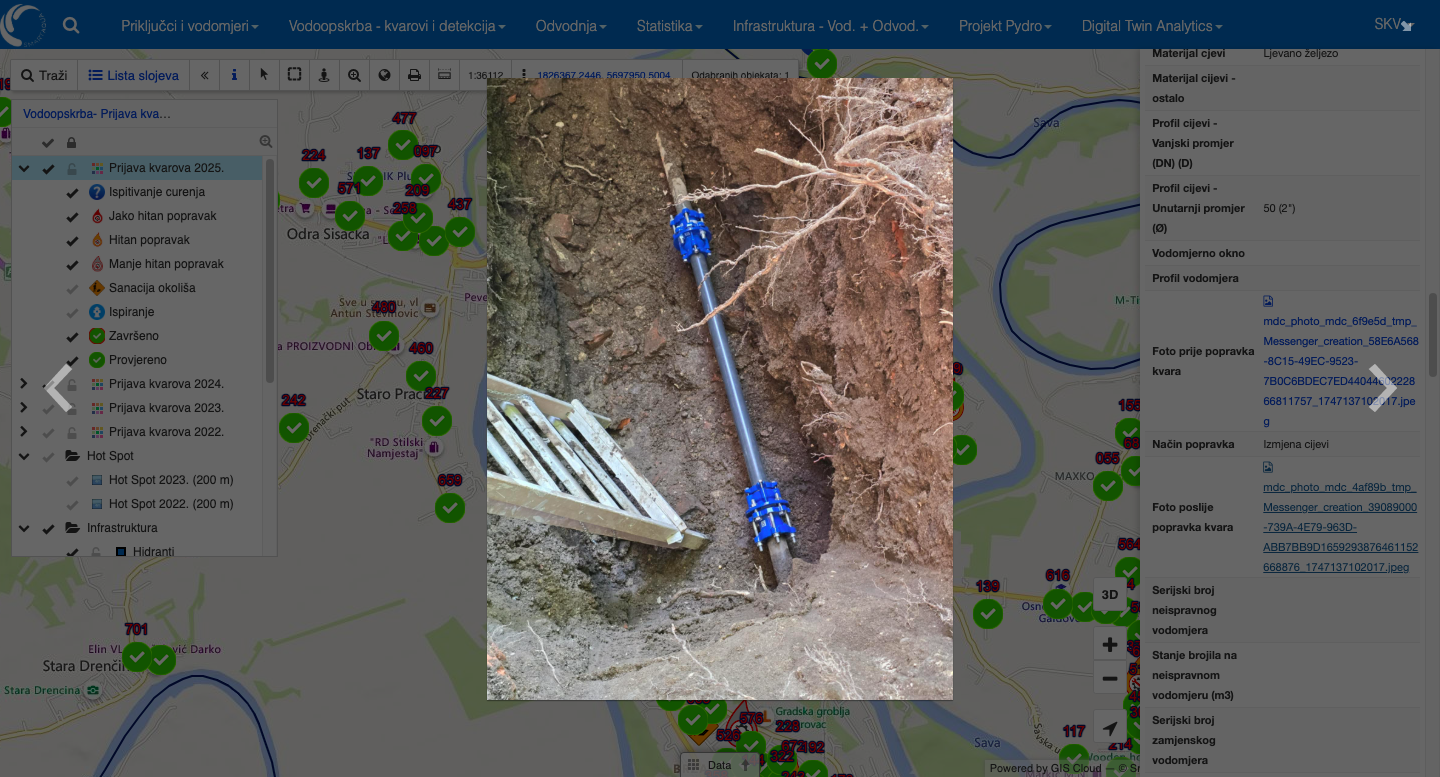Click the zoom-in magnifier tool
The width and height of the screenshot is (1440, 777).
(x=354, y=75)
